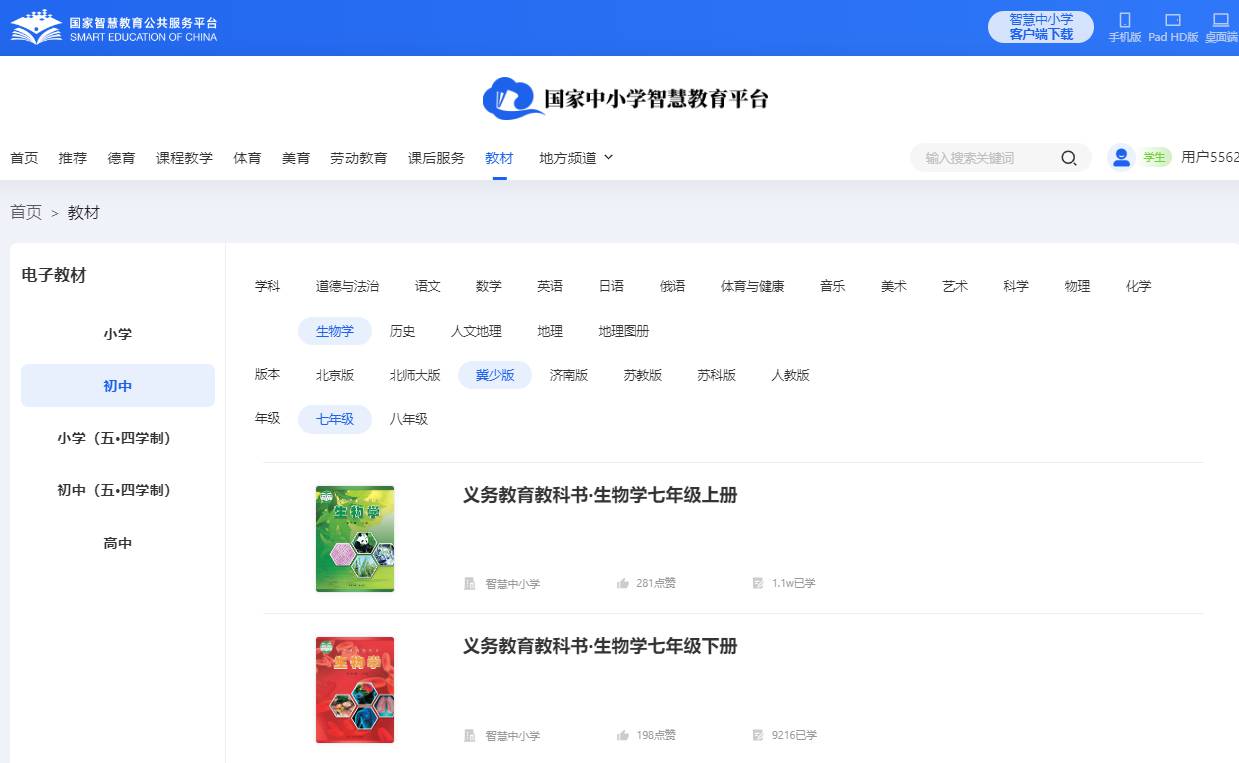Viewport: 1239px width, 763px height.
Task: Select the 生物学 subject filter
Action: tap(335, 331)
